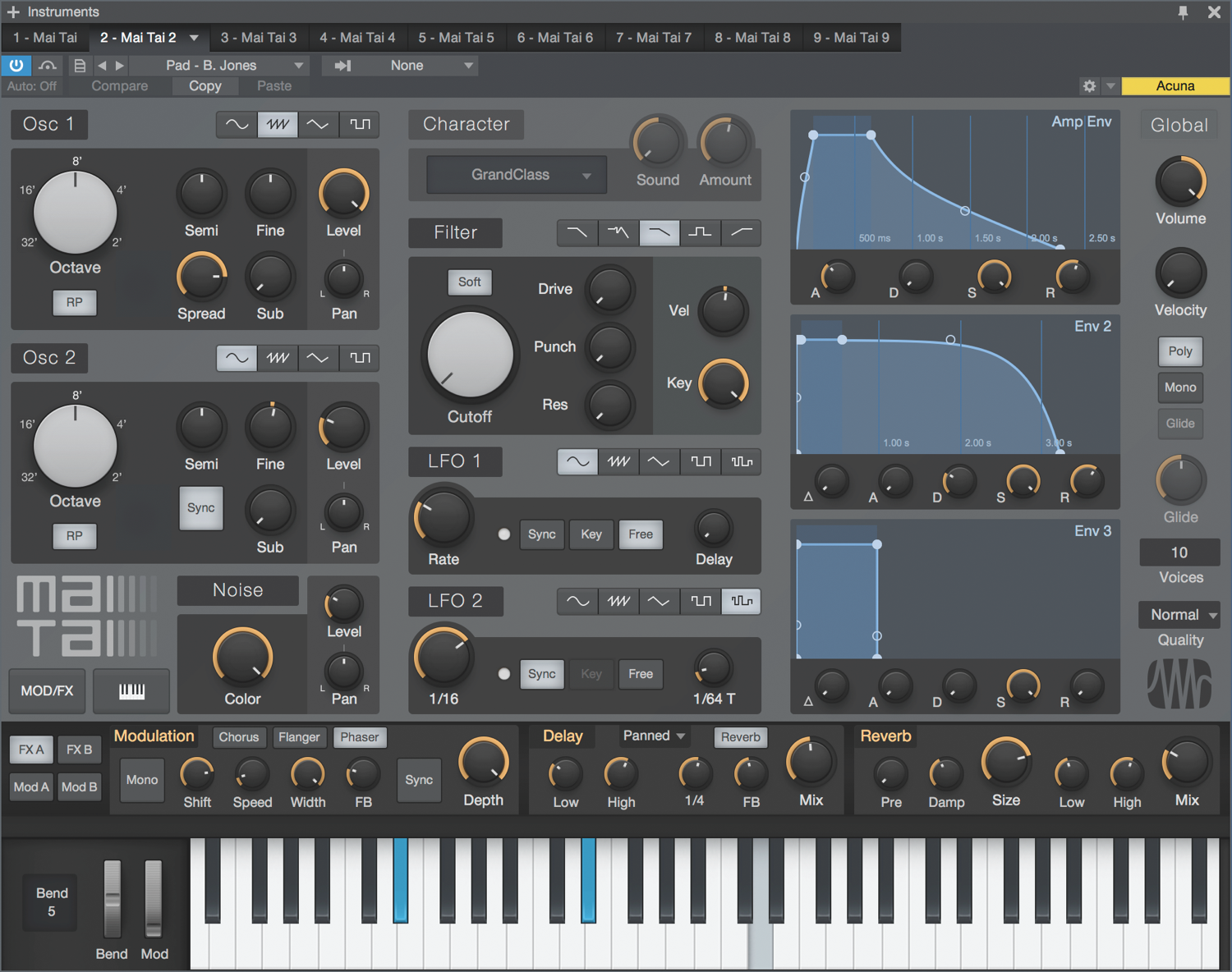Select sample-and-hold shape for LFO 2
1232x972 pixels.
pyautogui.click(x=741, y=601)
